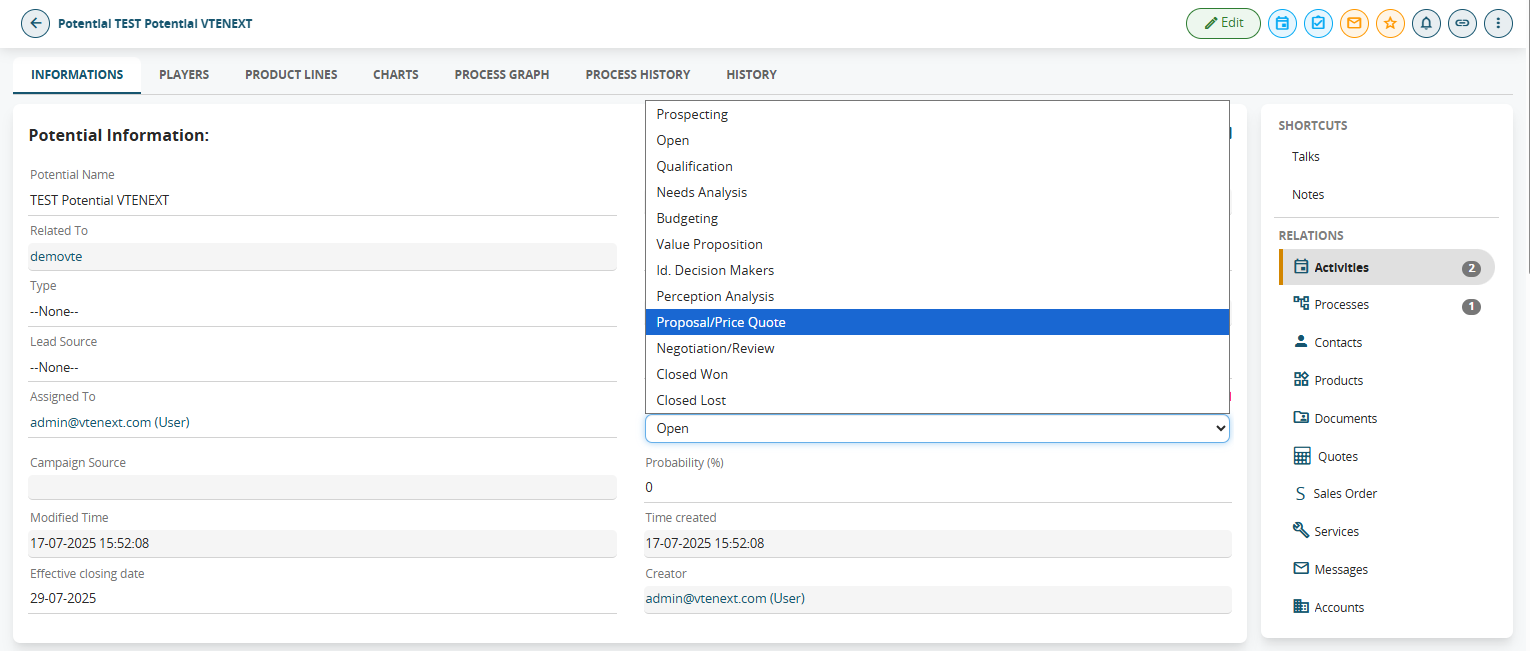This screenshot has height=651, width=1530.
Task: Click Talks shortcut
Action: pyautogui.click(x=1305, y=157)
